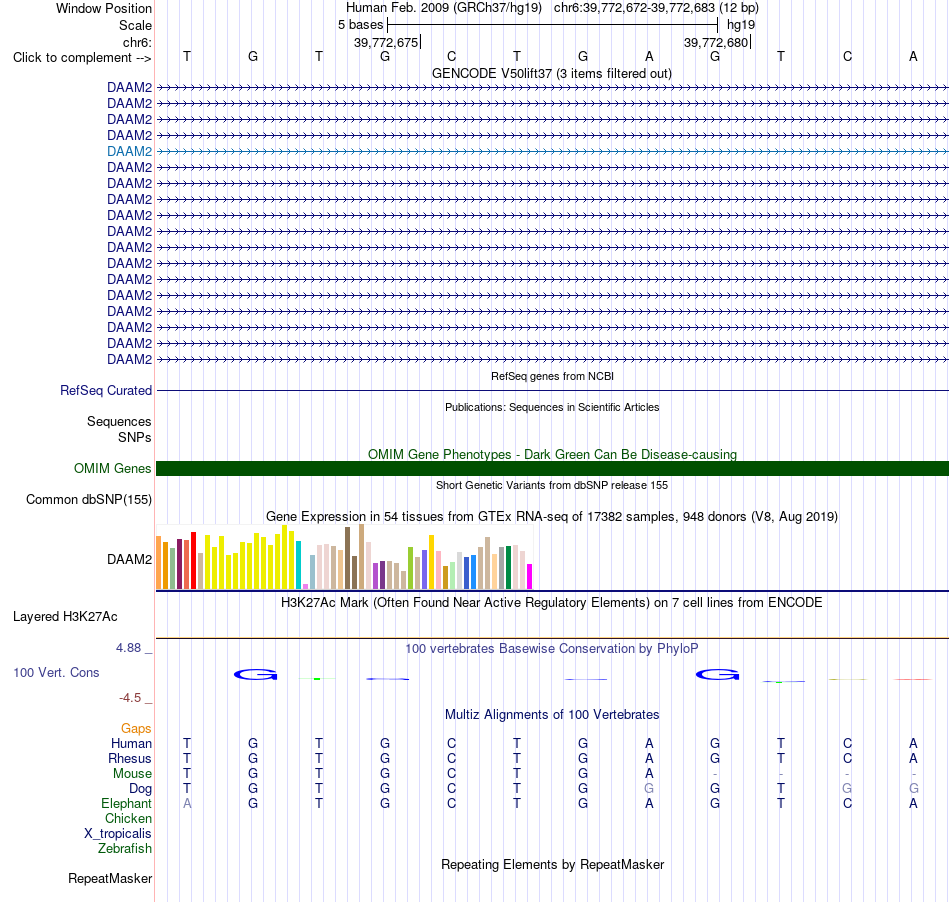Click the Sequences track label

click(x=119, y=422)
